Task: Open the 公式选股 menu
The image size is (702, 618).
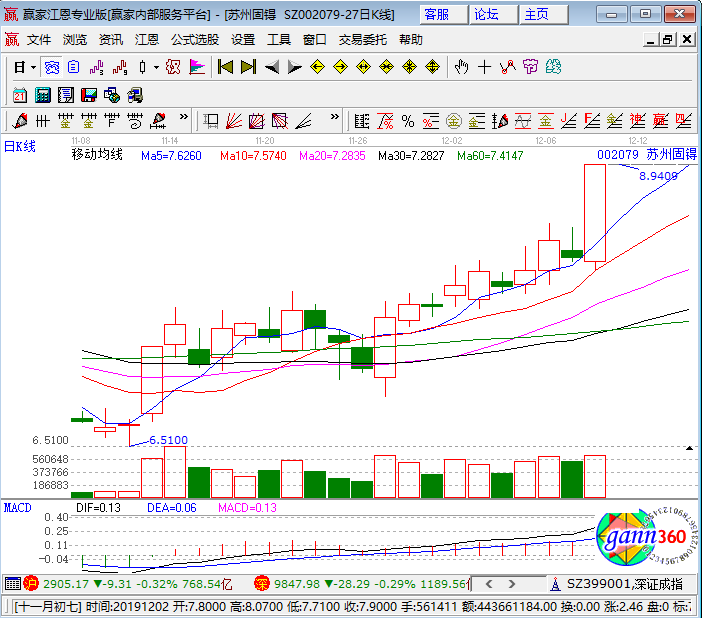Action: (195, 40)
